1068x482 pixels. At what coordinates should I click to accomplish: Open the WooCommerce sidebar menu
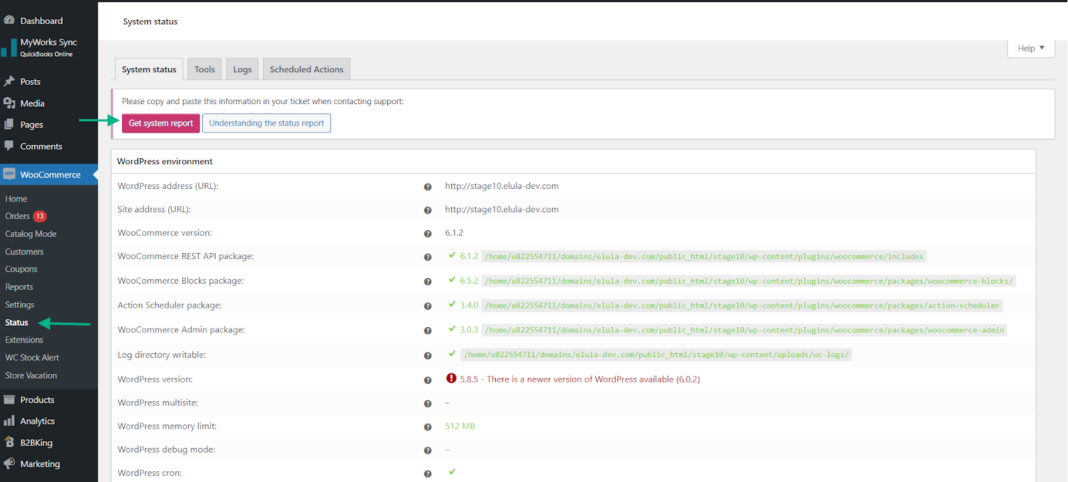click(x=49, y=175)
